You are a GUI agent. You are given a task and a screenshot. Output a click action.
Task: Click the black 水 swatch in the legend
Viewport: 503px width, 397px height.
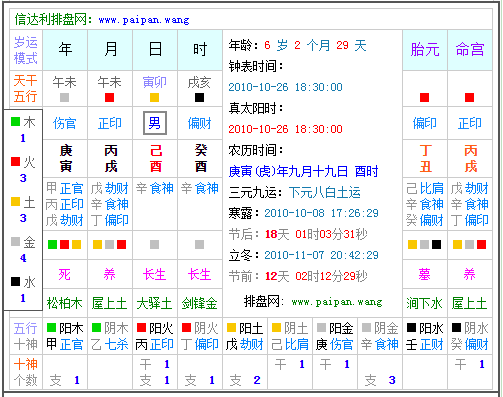[15, 281]
